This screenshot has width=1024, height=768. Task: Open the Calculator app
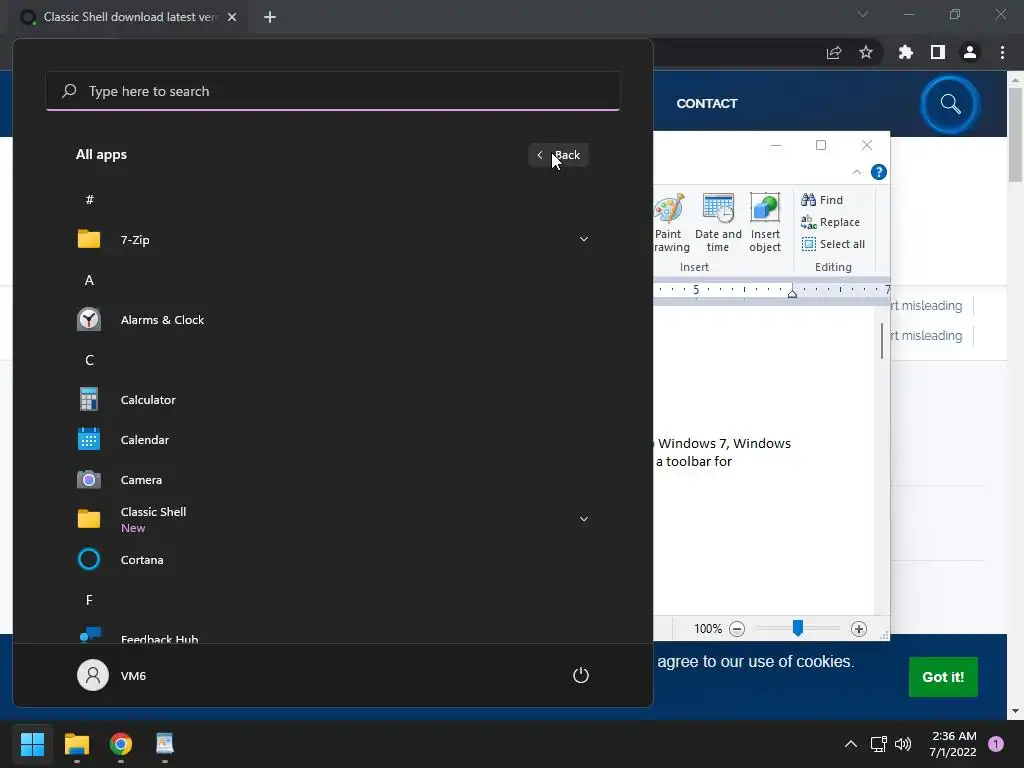click(333, 400)
